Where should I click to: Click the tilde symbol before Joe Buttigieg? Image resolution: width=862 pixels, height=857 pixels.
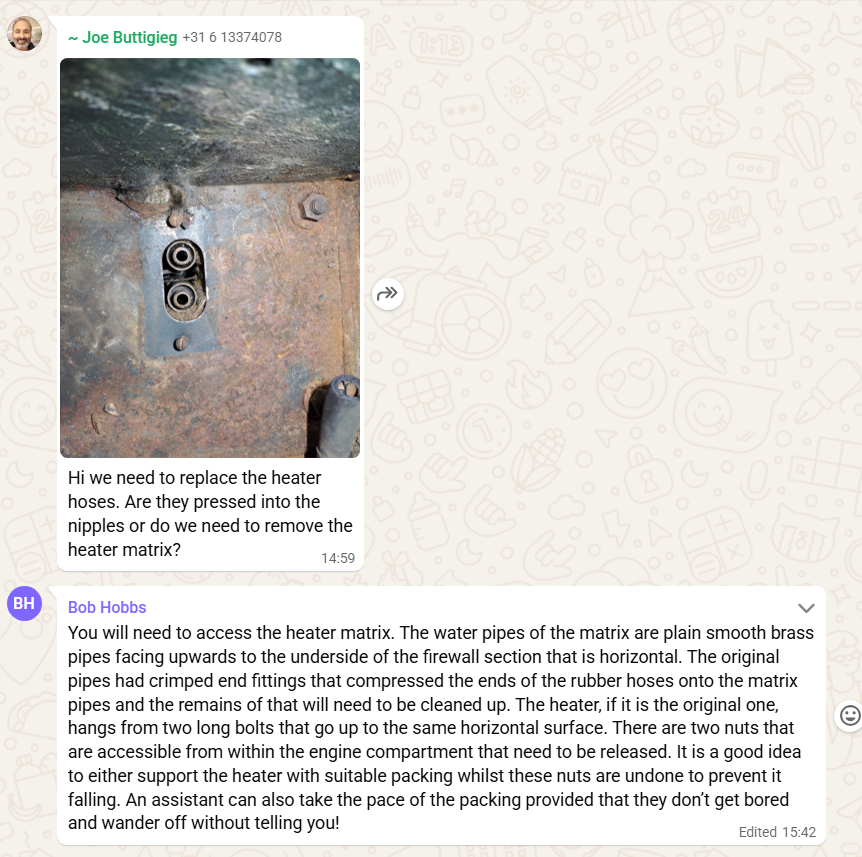73,38
